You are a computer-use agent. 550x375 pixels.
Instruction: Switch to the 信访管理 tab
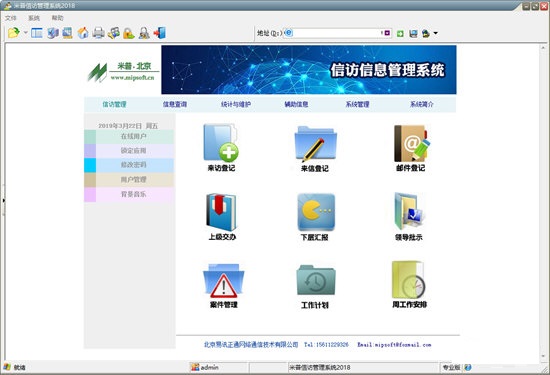click(114, 104)
